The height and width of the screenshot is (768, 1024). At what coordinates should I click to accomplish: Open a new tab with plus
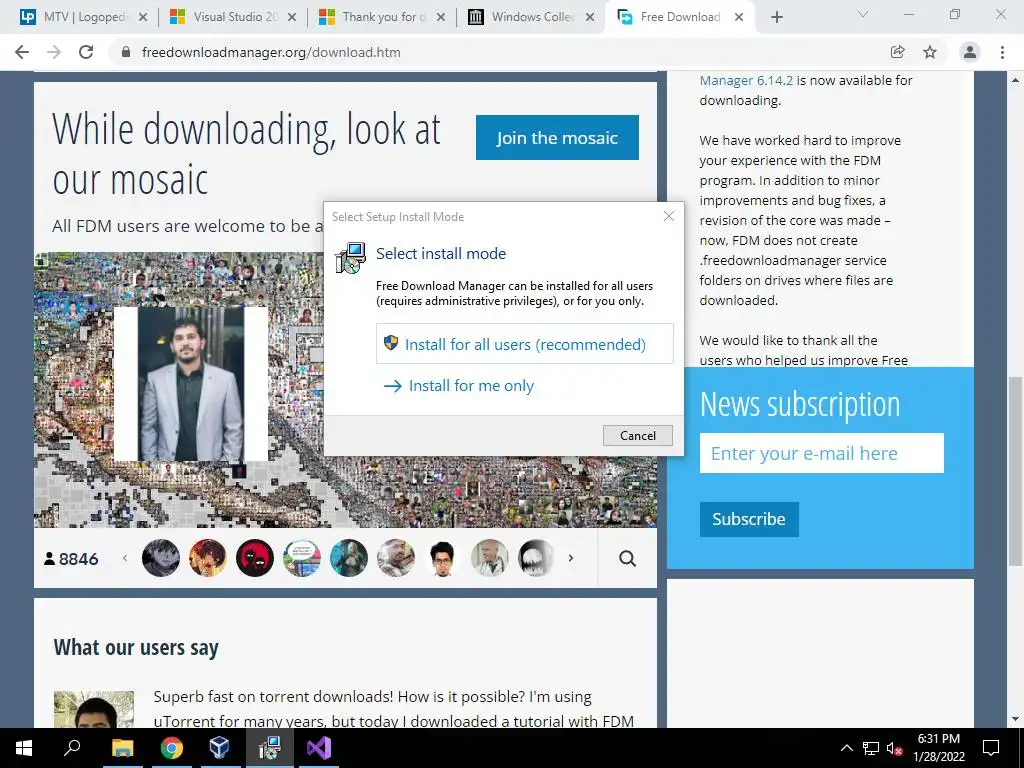click(x=776, y=17)
